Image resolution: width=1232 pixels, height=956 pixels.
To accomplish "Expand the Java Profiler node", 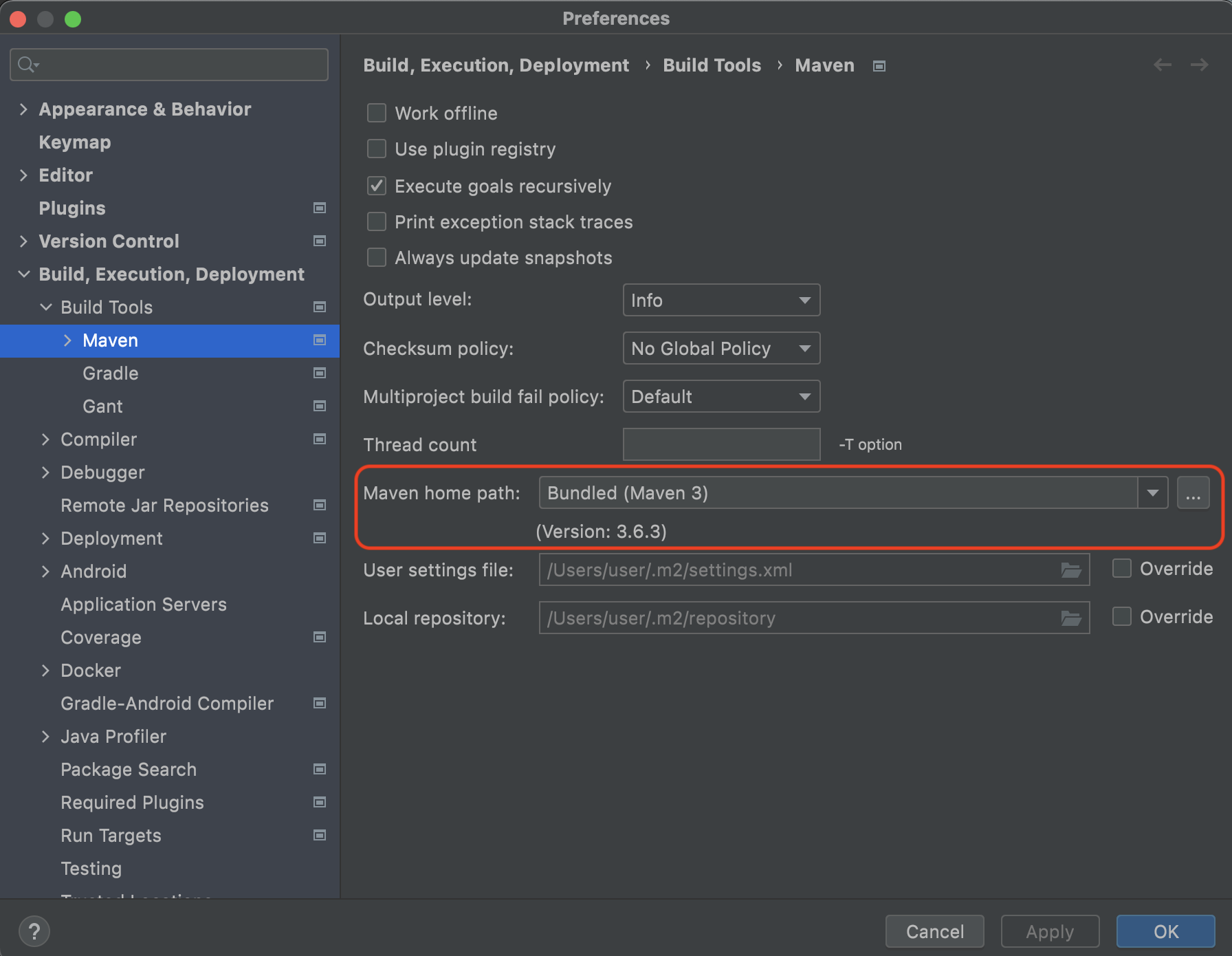I will [x=45, y=737].
